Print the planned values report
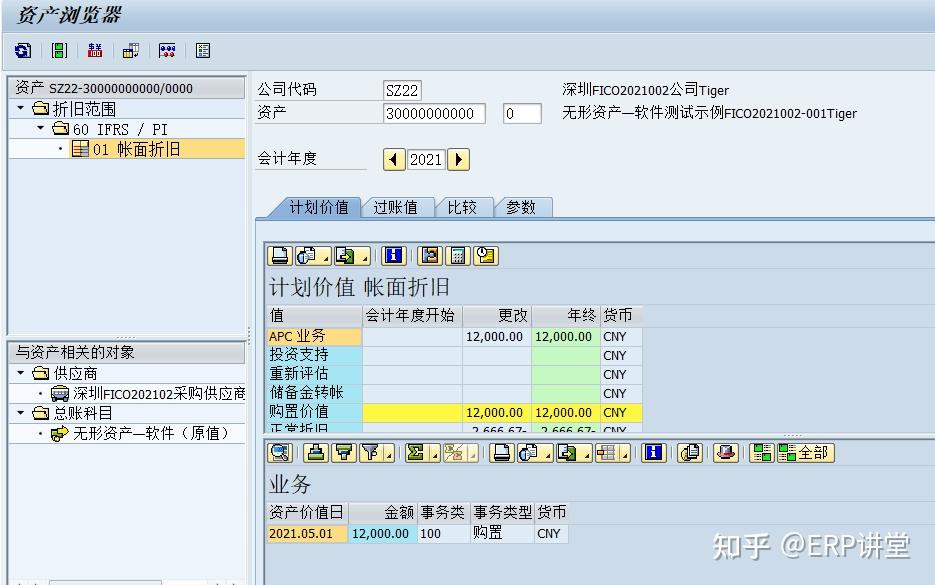This screenshot has height=585, width=935. [281, 255]
